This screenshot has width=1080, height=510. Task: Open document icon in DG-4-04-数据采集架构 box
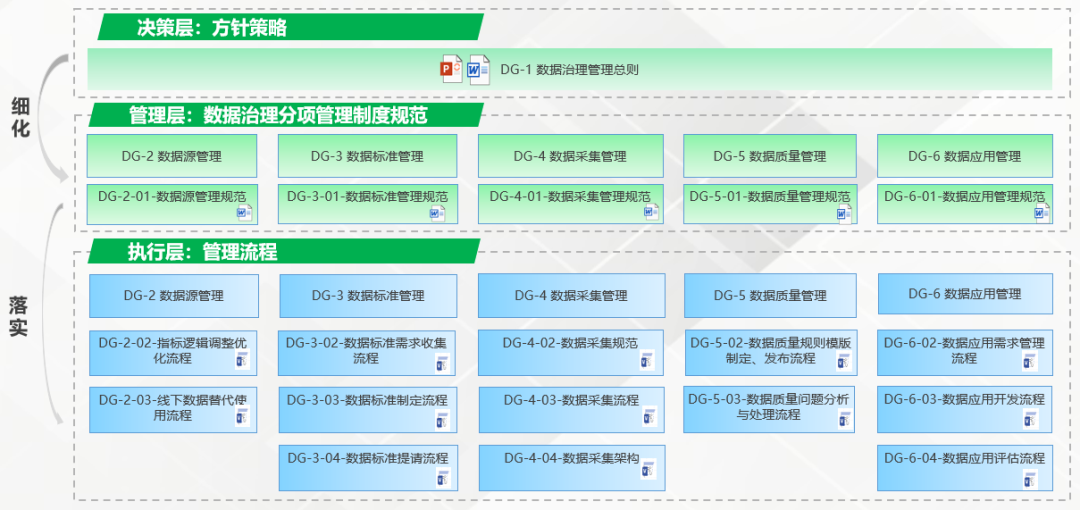[647, 468]
